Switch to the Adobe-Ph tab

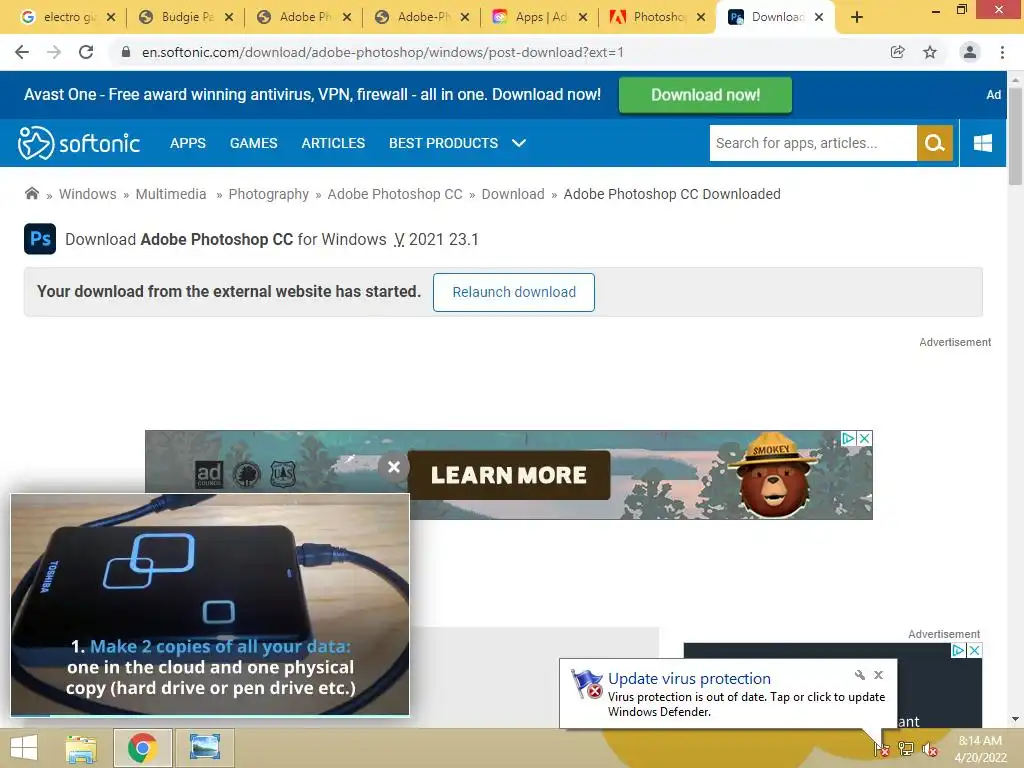[x=423, y=17]
